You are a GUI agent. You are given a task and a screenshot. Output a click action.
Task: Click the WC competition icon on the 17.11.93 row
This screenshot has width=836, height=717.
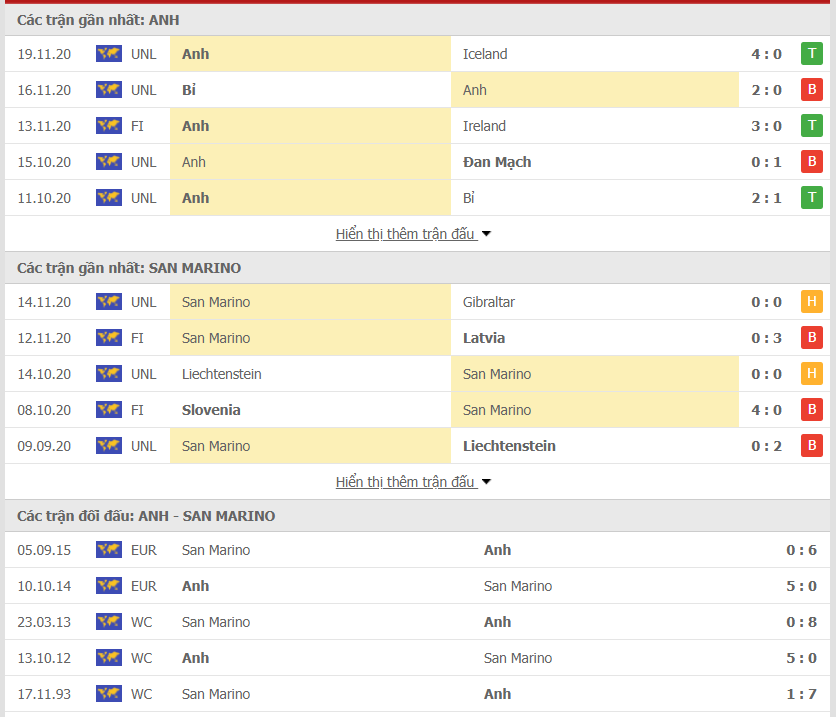(108, 694)
